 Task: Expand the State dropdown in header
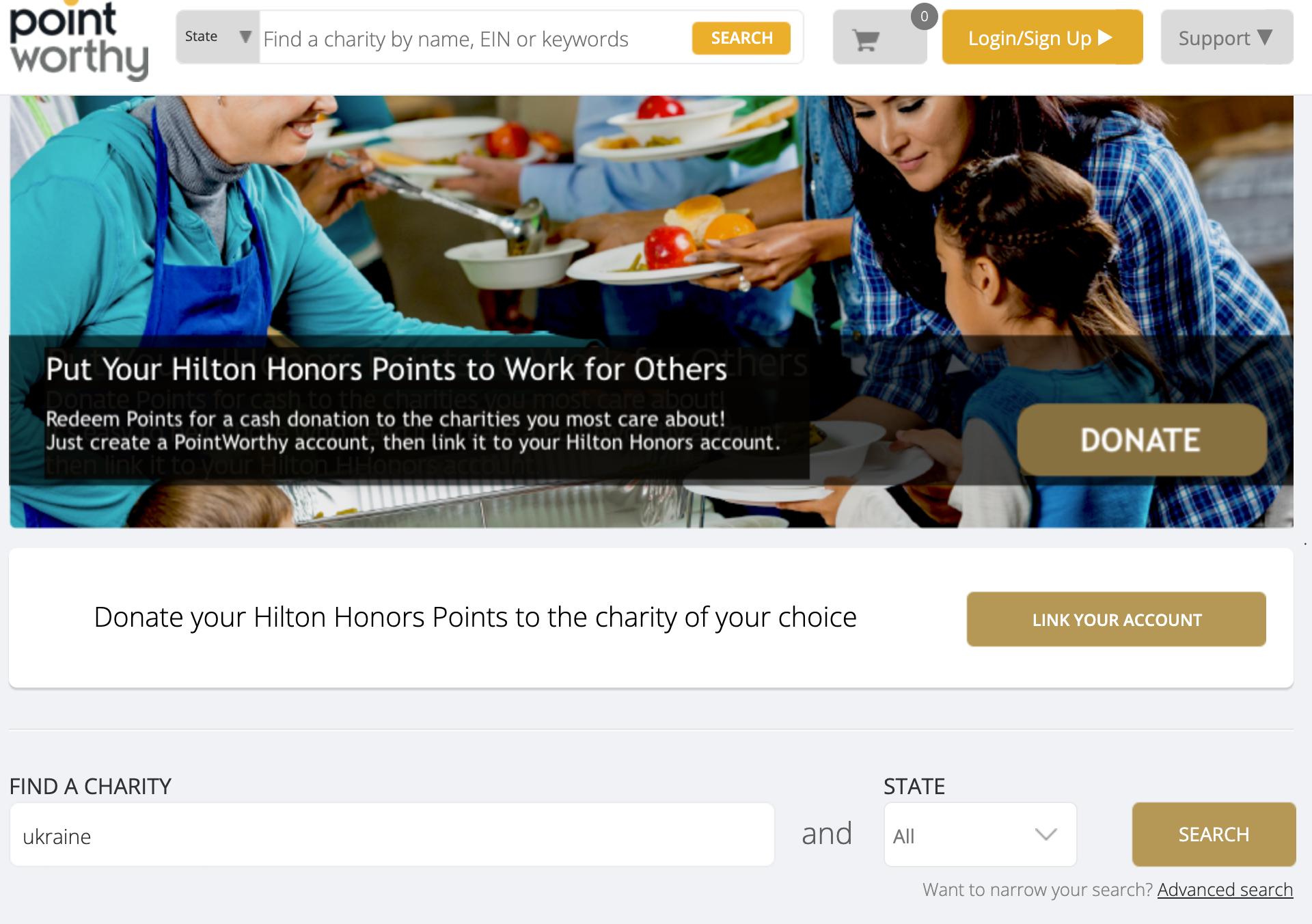[x=218, y=37]
